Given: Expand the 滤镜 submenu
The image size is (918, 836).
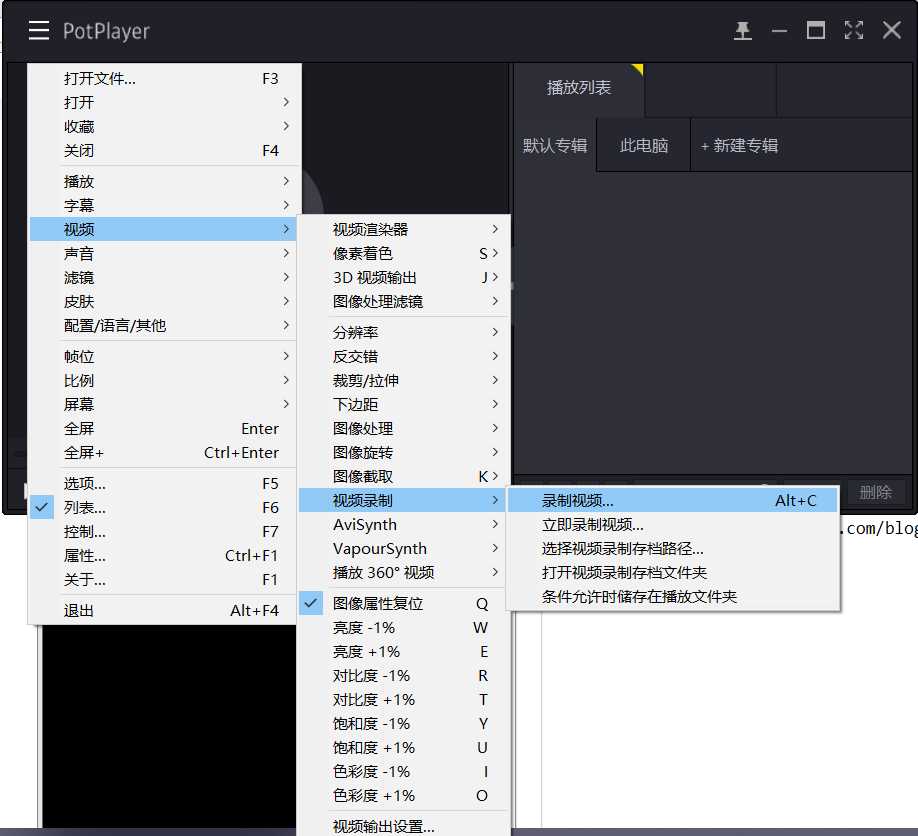Looking at the screenshot, I should coord(163,277).
